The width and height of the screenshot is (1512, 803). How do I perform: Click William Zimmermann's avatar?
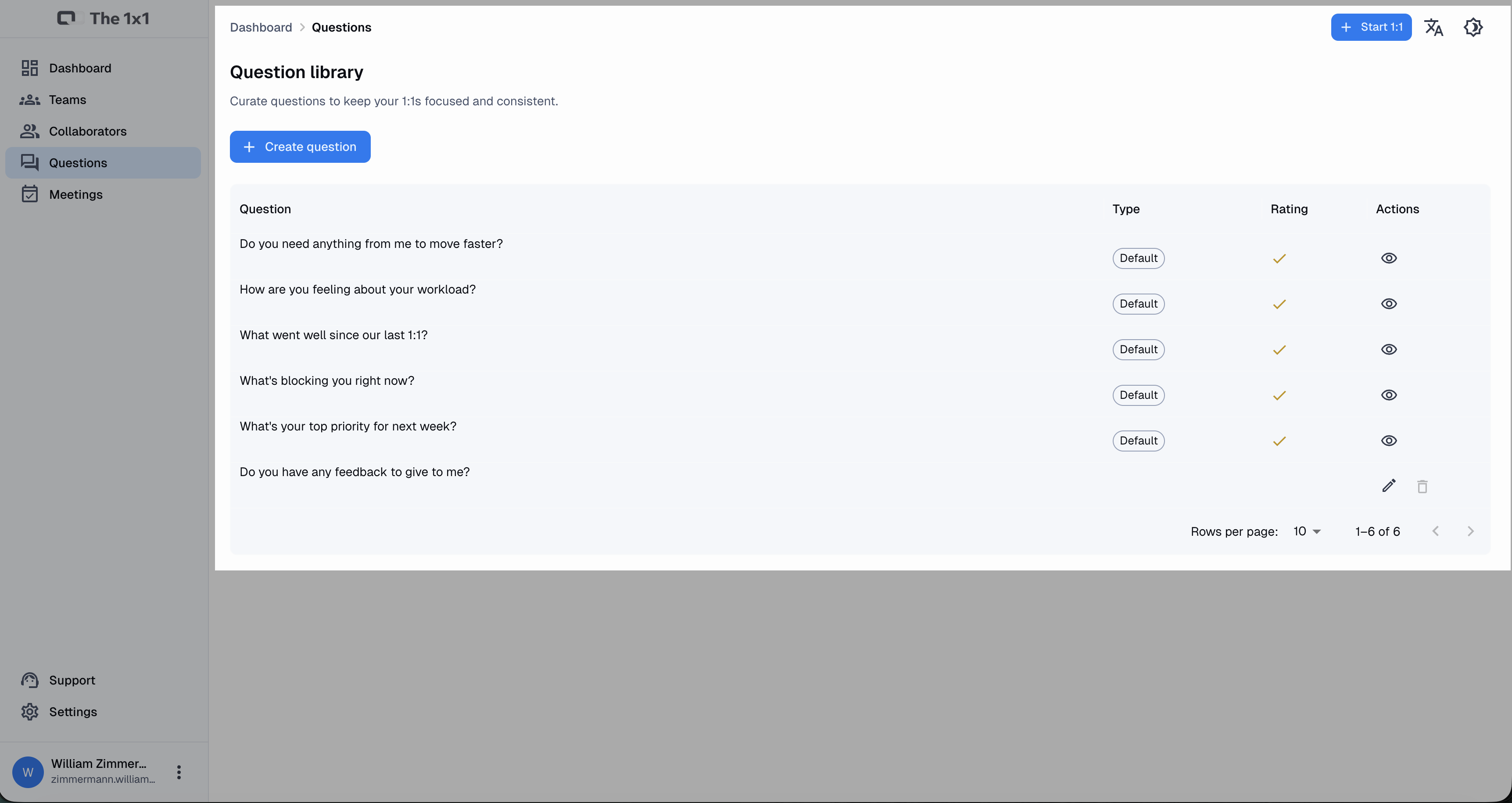(28, 772)
